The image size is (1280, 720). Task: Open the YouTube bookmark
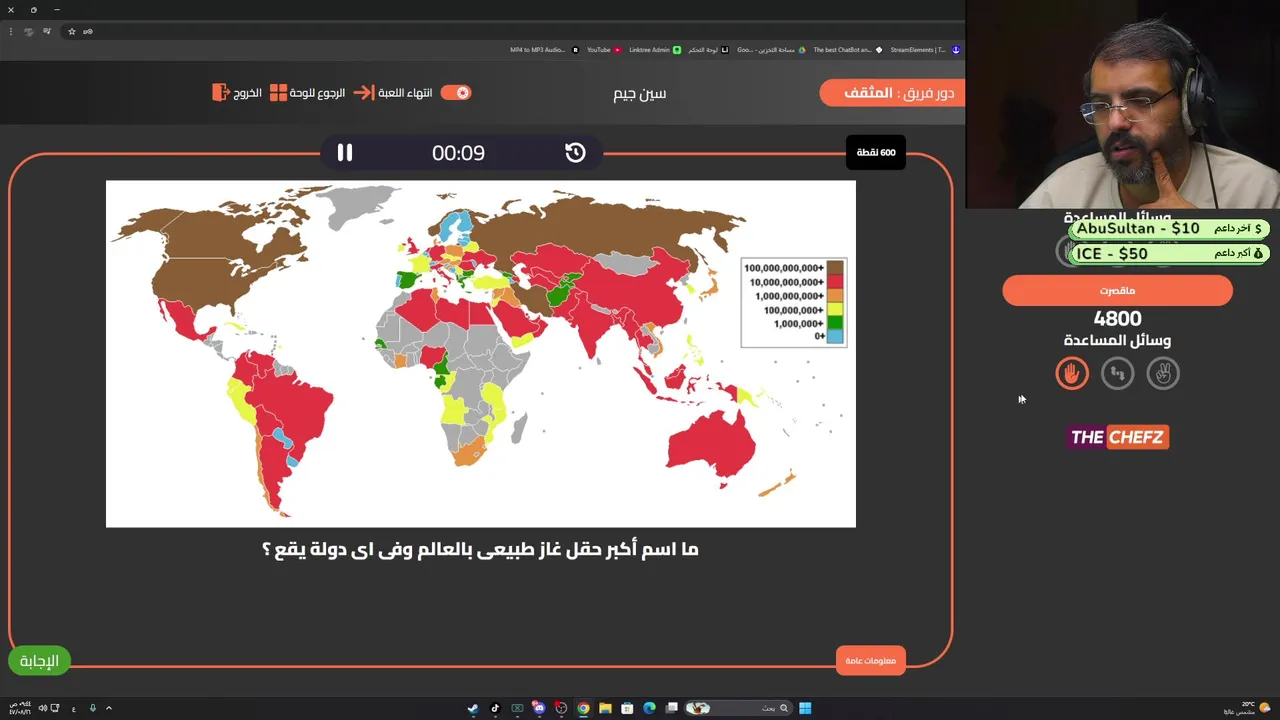(604, 49)
